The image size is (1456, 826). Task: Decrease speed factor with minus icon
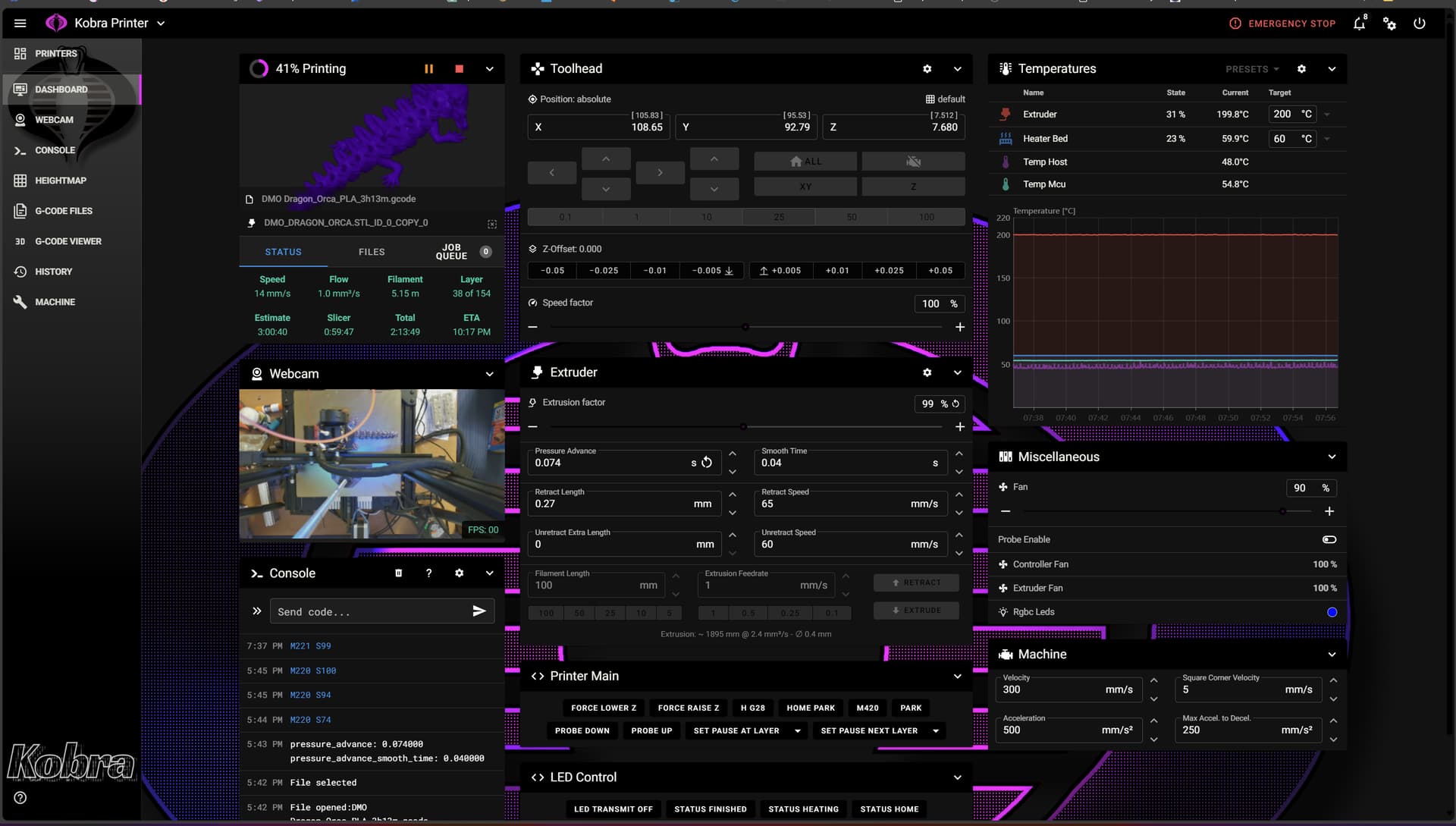[x=533, y=327]
